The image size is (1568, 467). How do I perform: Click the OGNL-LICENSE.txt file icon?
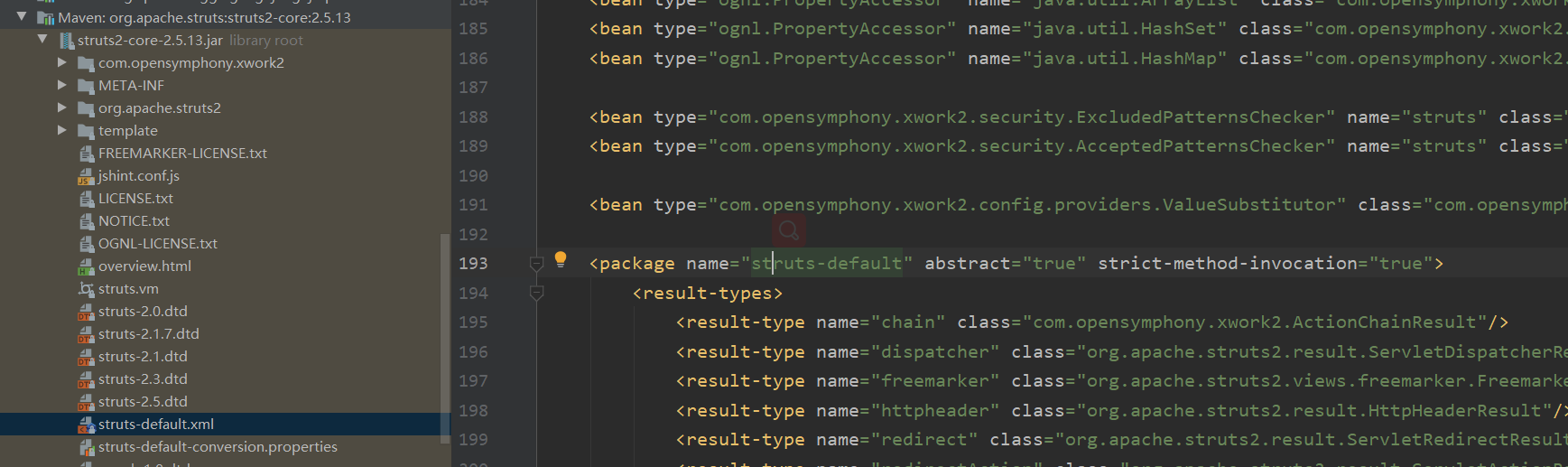87,244
